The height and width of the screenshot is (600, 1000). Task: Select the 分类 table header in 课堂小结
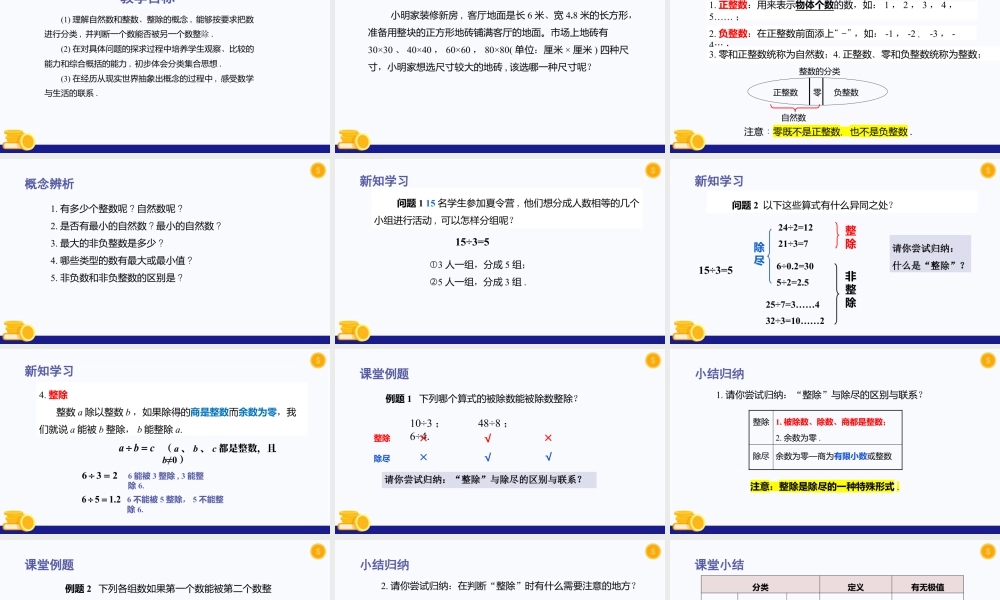tap(760, 585)
